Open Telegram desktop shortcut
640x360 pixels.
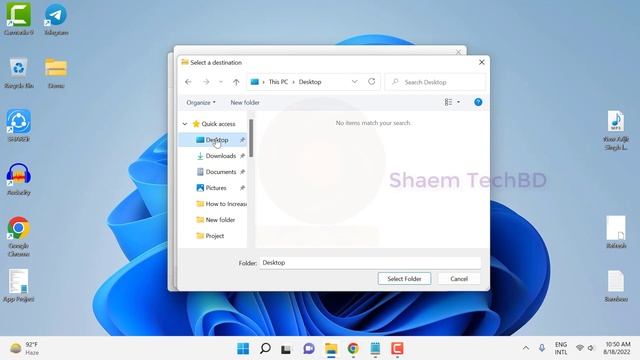(x=56, y=18)
